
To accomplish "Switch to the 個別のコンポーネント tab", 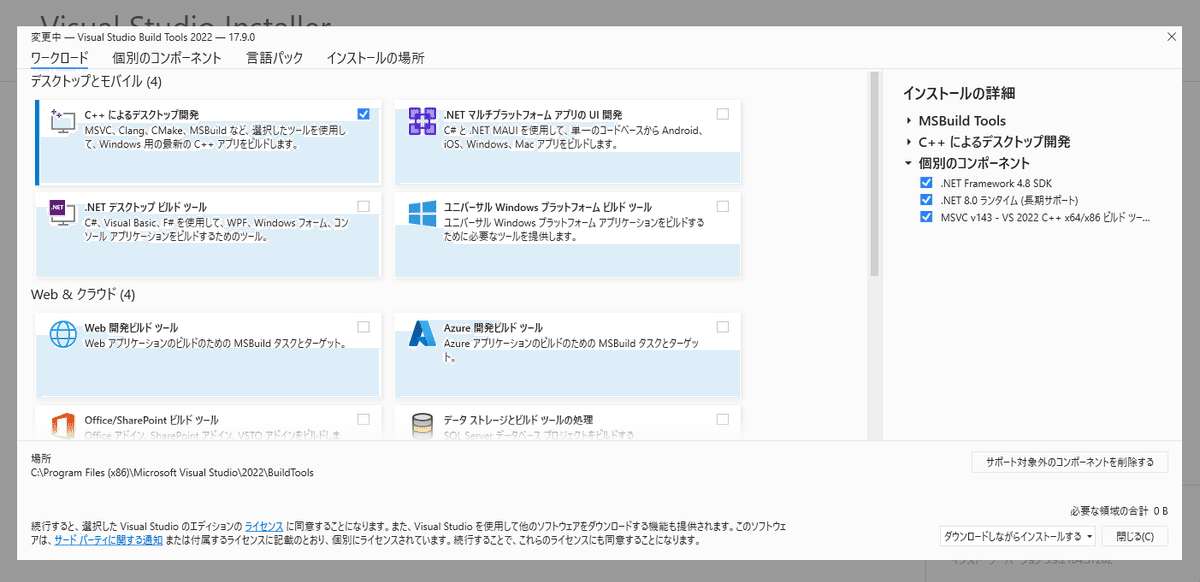I will pos(167,58).
